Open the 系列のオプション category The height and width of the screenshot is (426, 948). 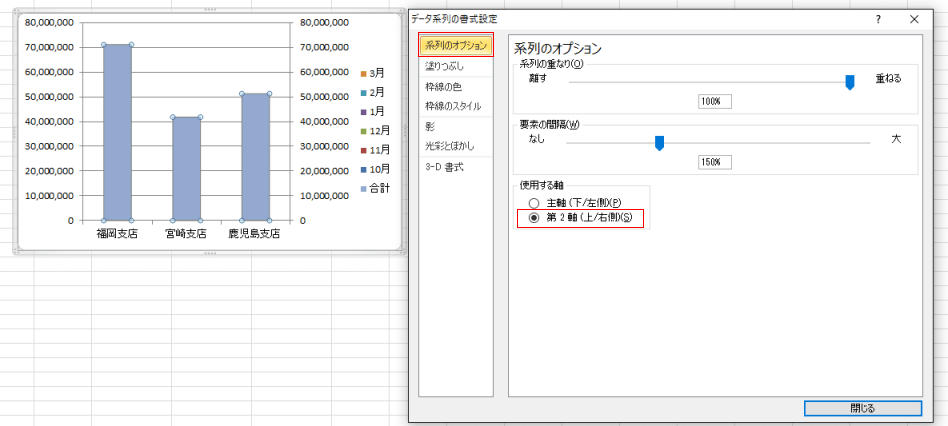point(456,45)
